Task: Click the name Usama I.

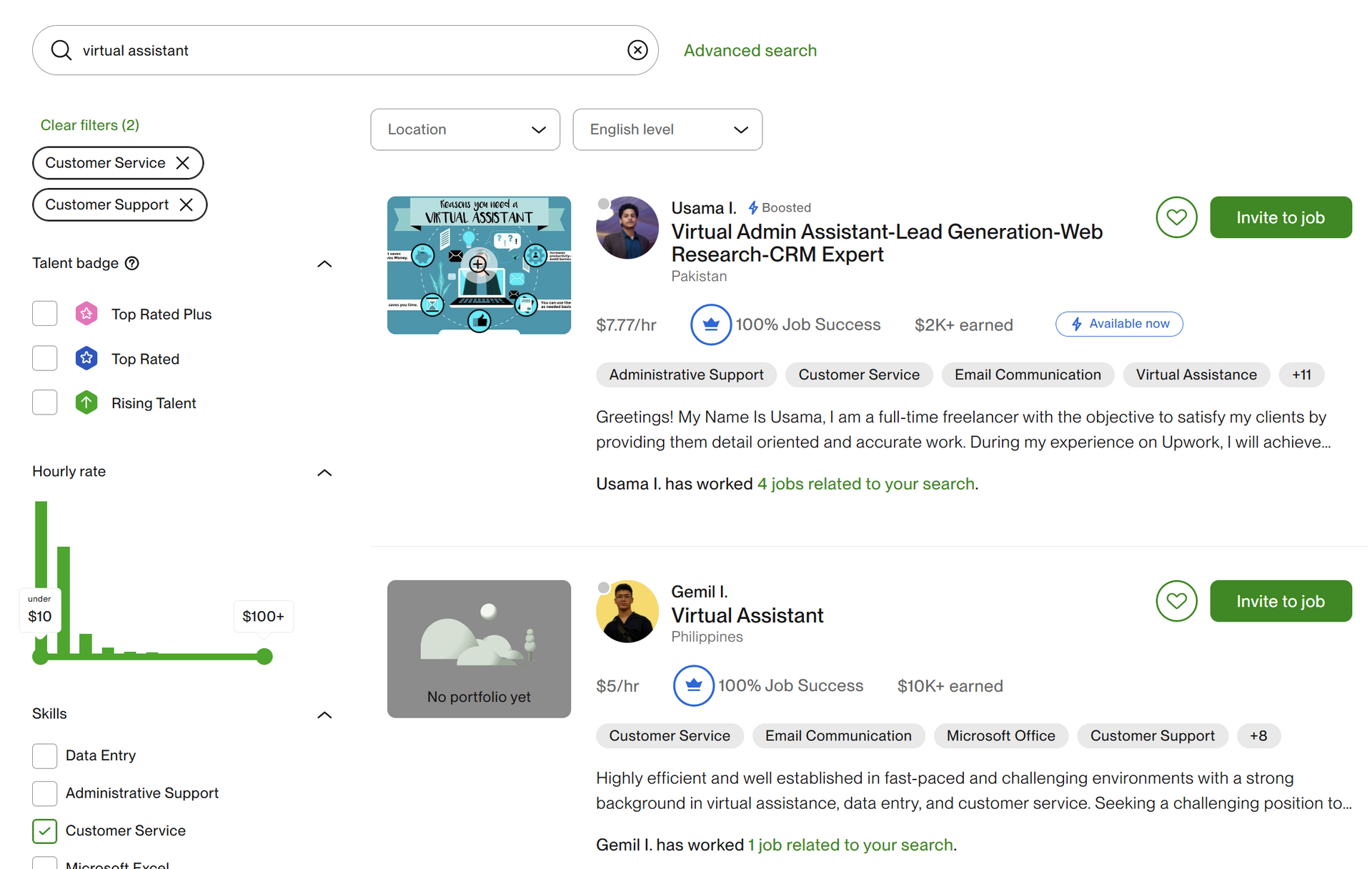Action: pyautogui.click(x=704, y=208)
